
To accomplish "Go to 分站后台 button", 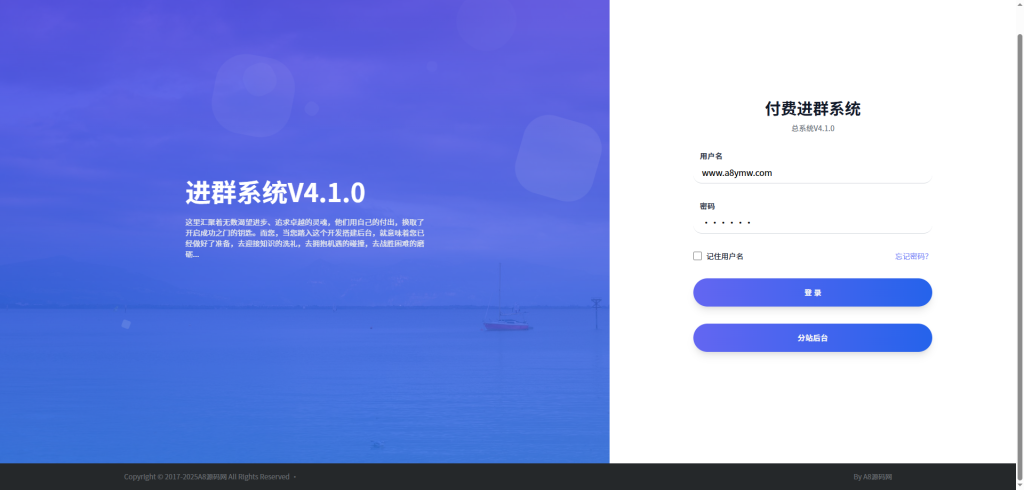I will tap(812, 338).
